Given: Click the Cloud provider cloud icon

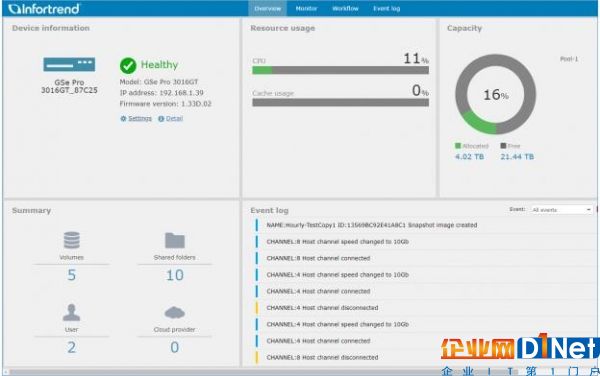Looking at the screenshot, I should tap(175, 313).
